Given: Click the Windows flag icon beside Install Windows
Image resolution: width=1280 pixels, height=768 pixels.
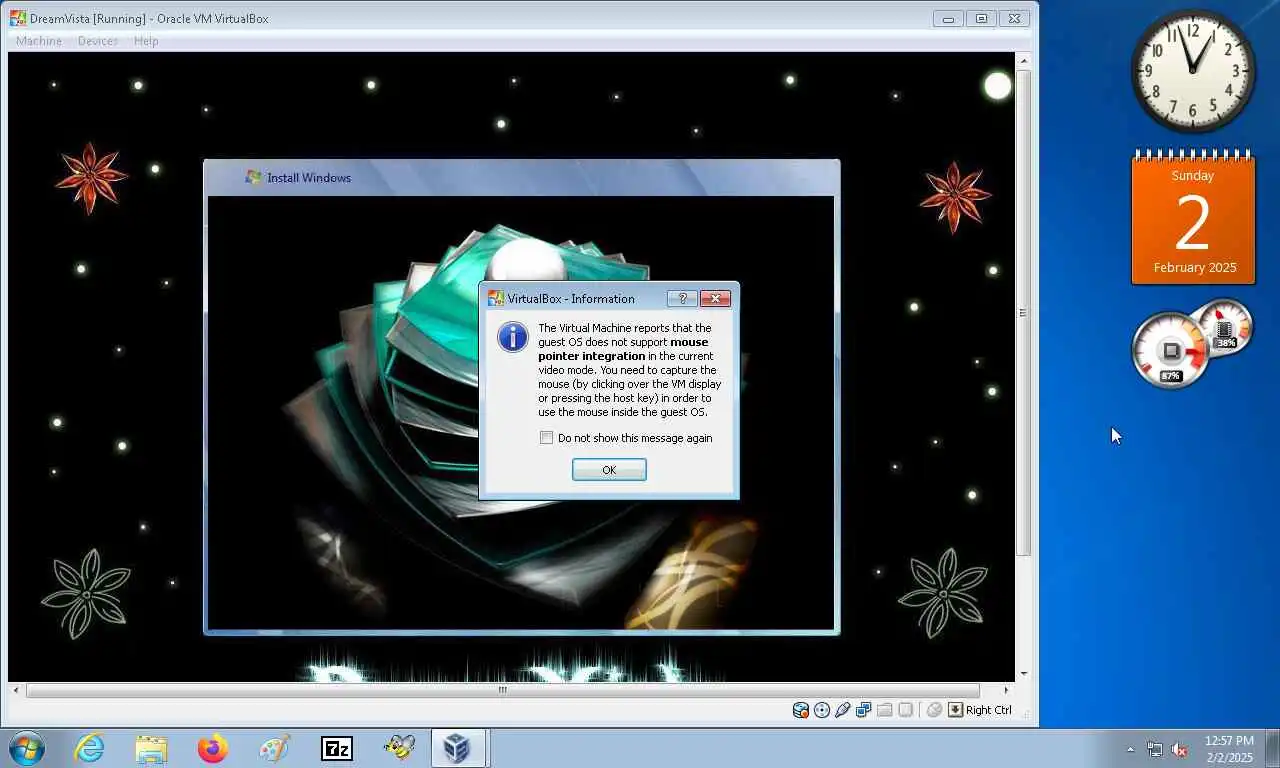Looking at the screenshot, I should (x=254, y=177).
